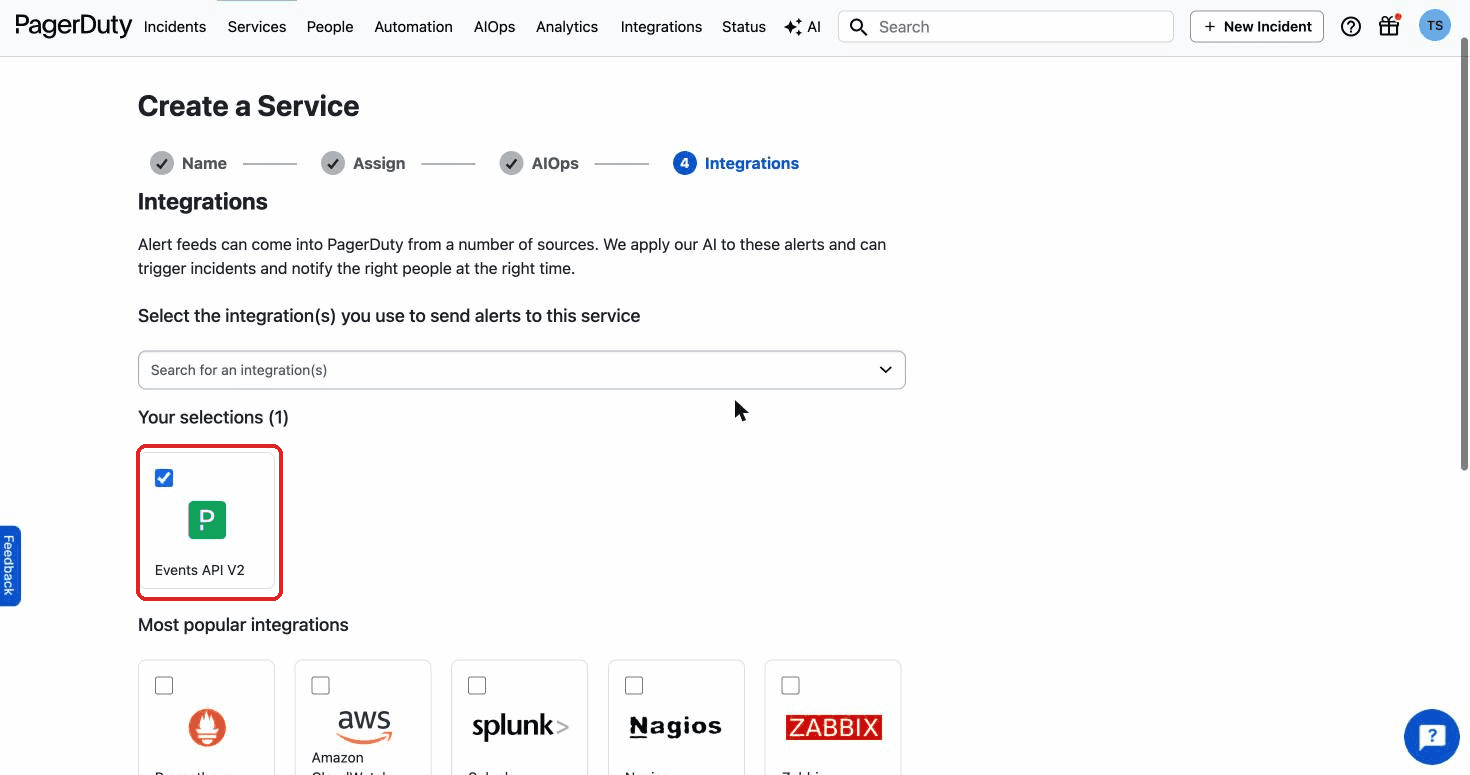Select the Integrations step label
Screen dimensions: 1470x775
pyautogui.click(x=752, y=163)
